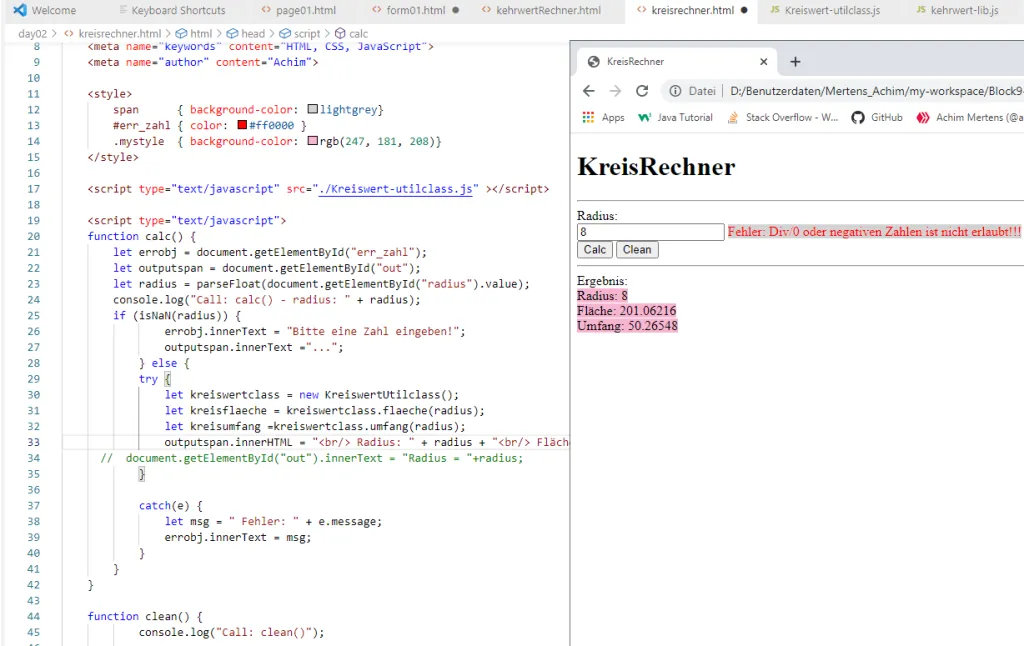1024x646 pixels.
Task: Select the kreisrechner.html editor tab
Action: [691, 10]
